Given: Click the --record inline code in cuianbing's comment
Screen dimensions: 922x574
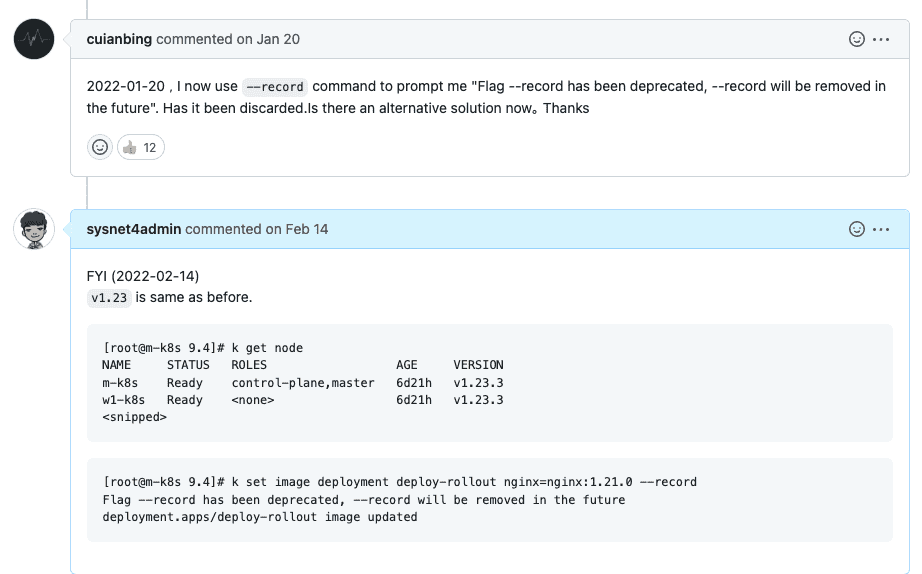Looking at the screenshot, I should click(275, 87).
